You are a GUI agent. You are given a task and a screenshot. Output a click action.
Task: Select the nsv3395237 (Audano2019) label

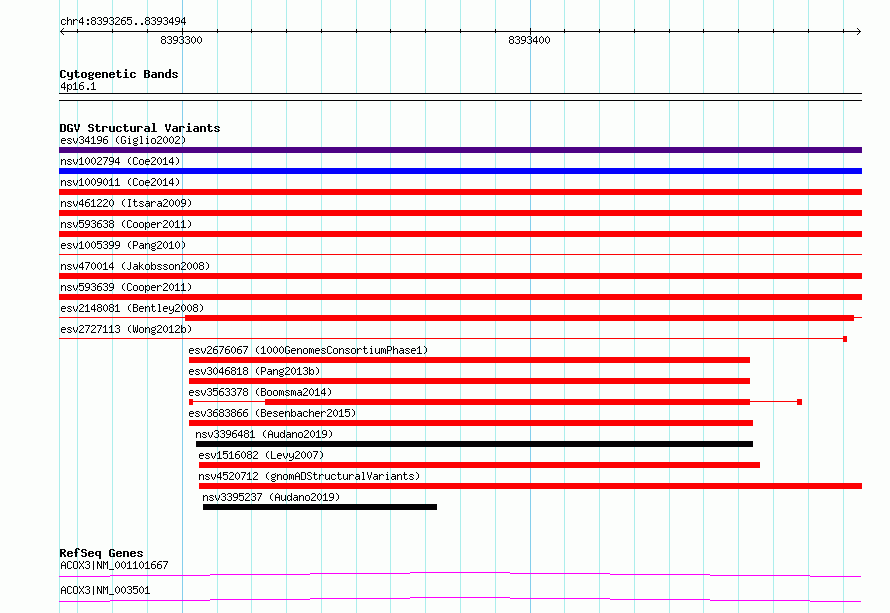tap(271, 497)
